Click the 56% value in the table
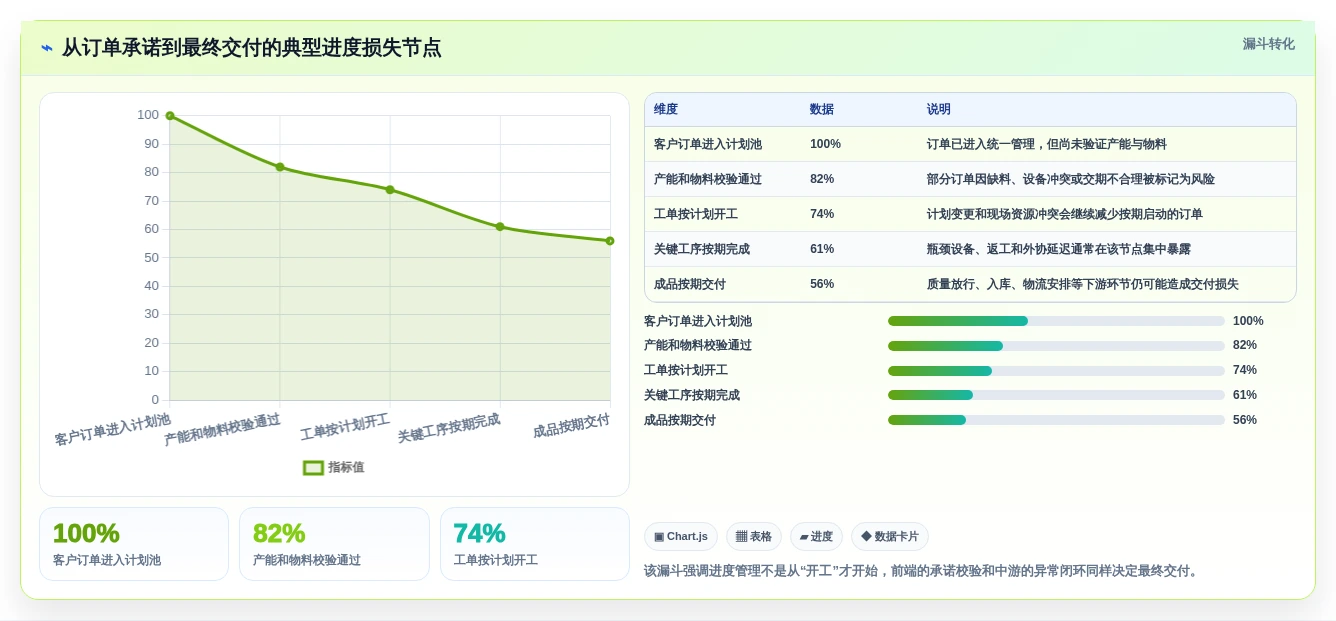The width and height of the screenshot is (1336, 621). [822, 285]
